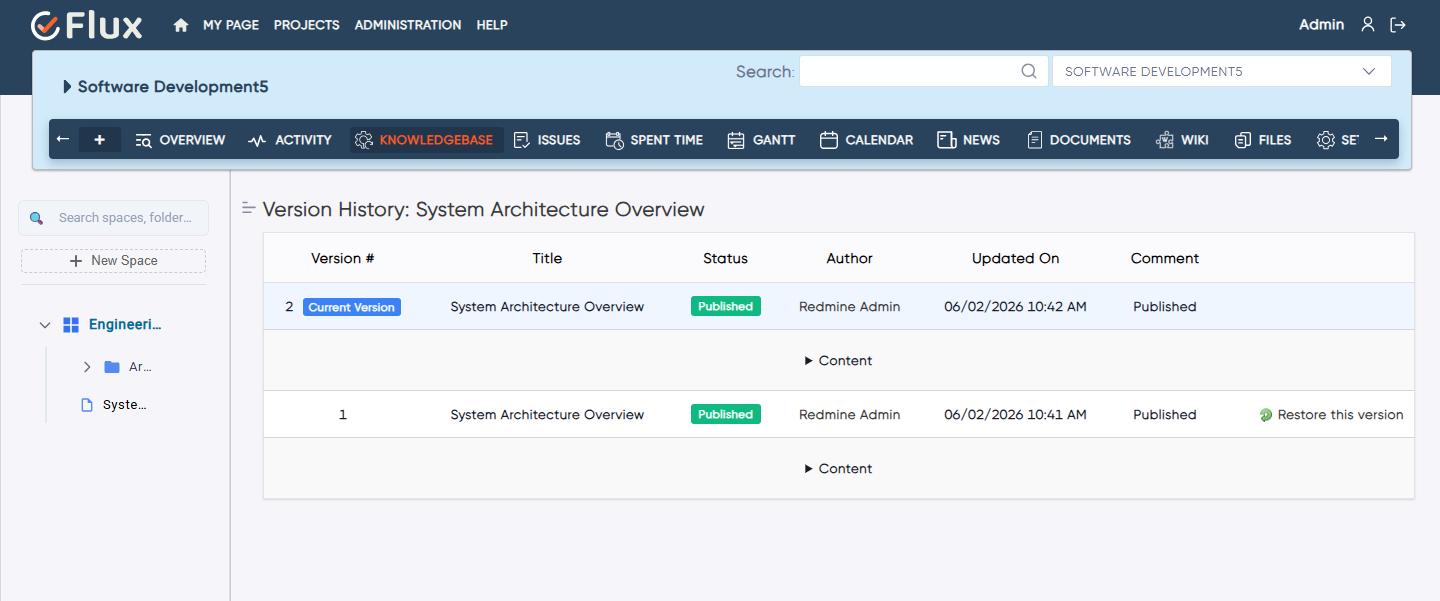Screen dimensions: 1440x601
Task: Click the logout icon
Action: (1398, 25)
